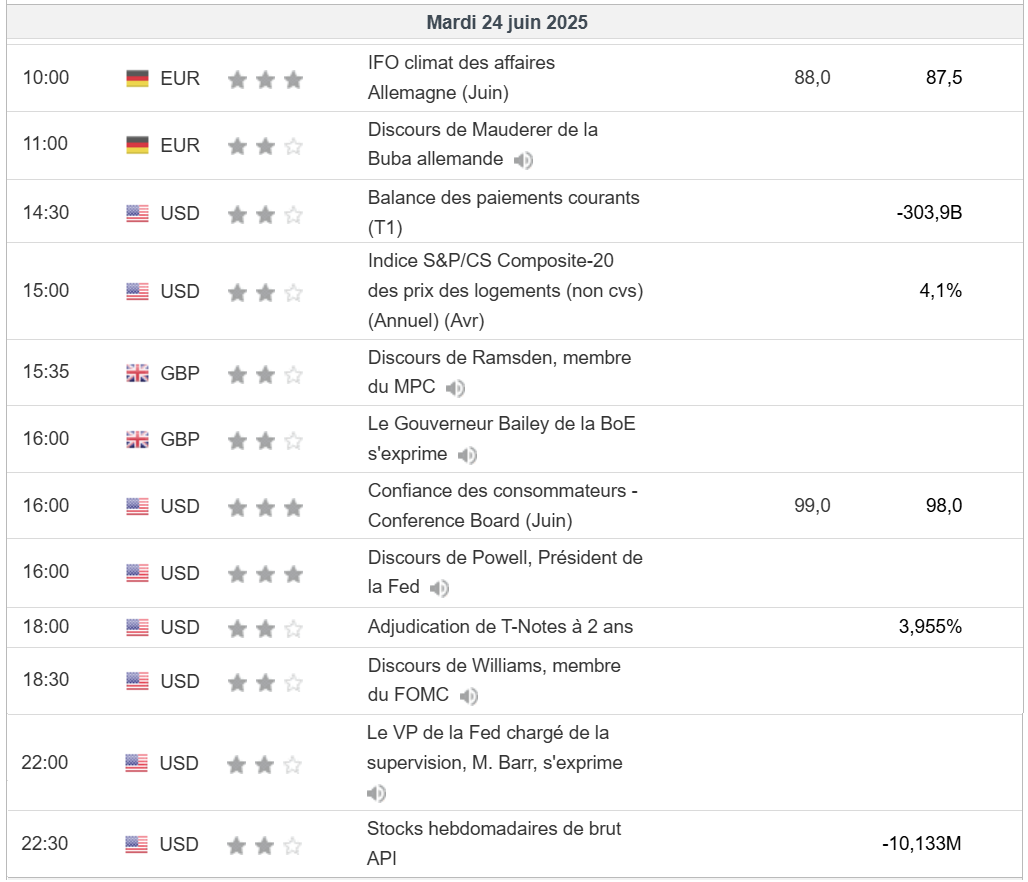Image resolution: width=1028 pixels, height=882 pixels.
Task: Click US flag on the 22:30 API row
Action: click(137, 844)
